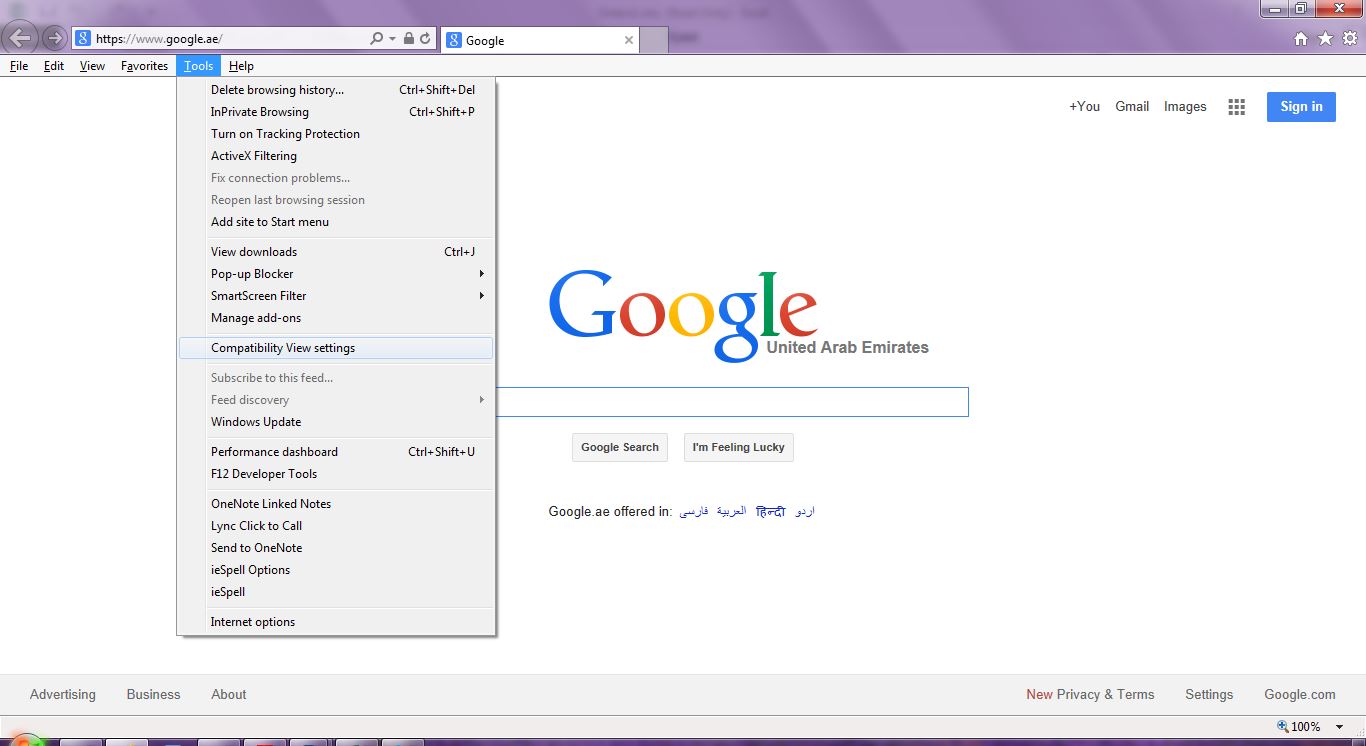Open the File menu

coord(19,66)
